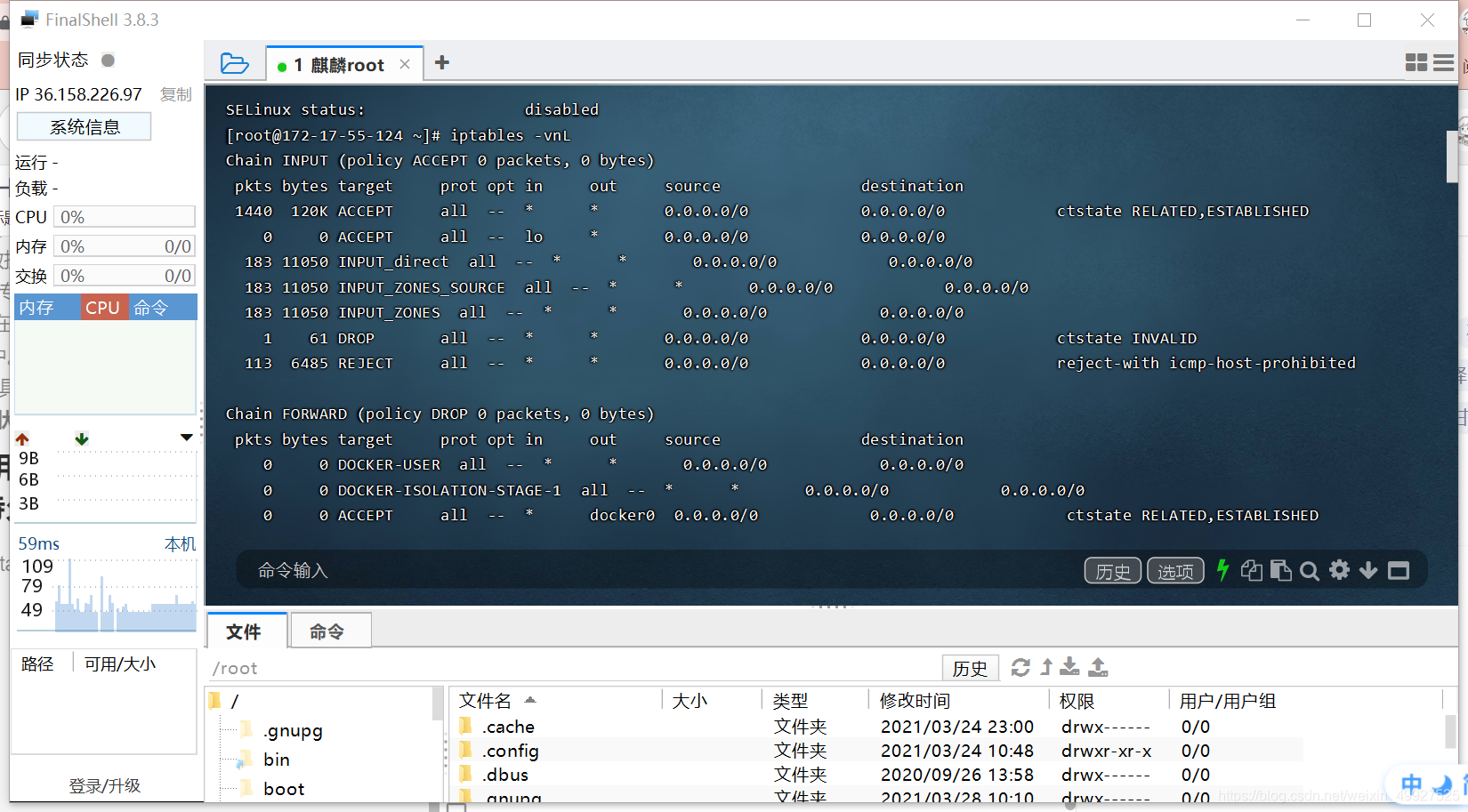Open the connection manager folder icon
The width and height of the screenshot is (1468, 812).
point(234,63)
